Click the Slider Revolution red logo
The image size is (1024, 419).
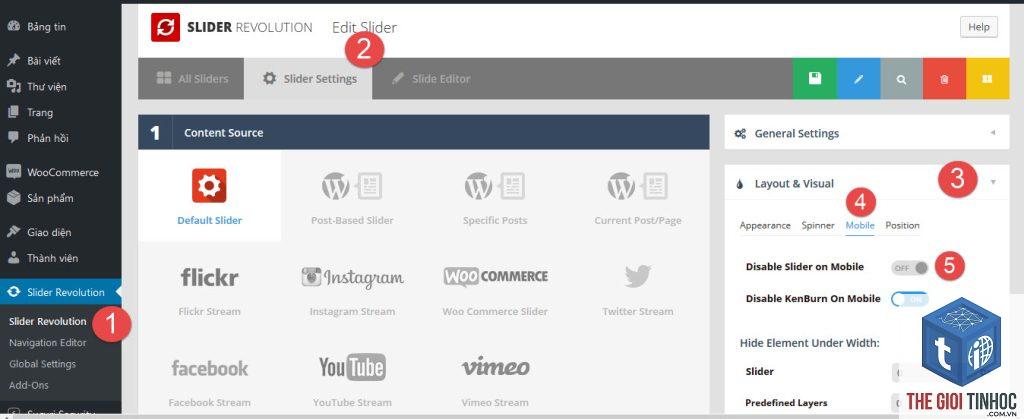(x=165, y=27)
